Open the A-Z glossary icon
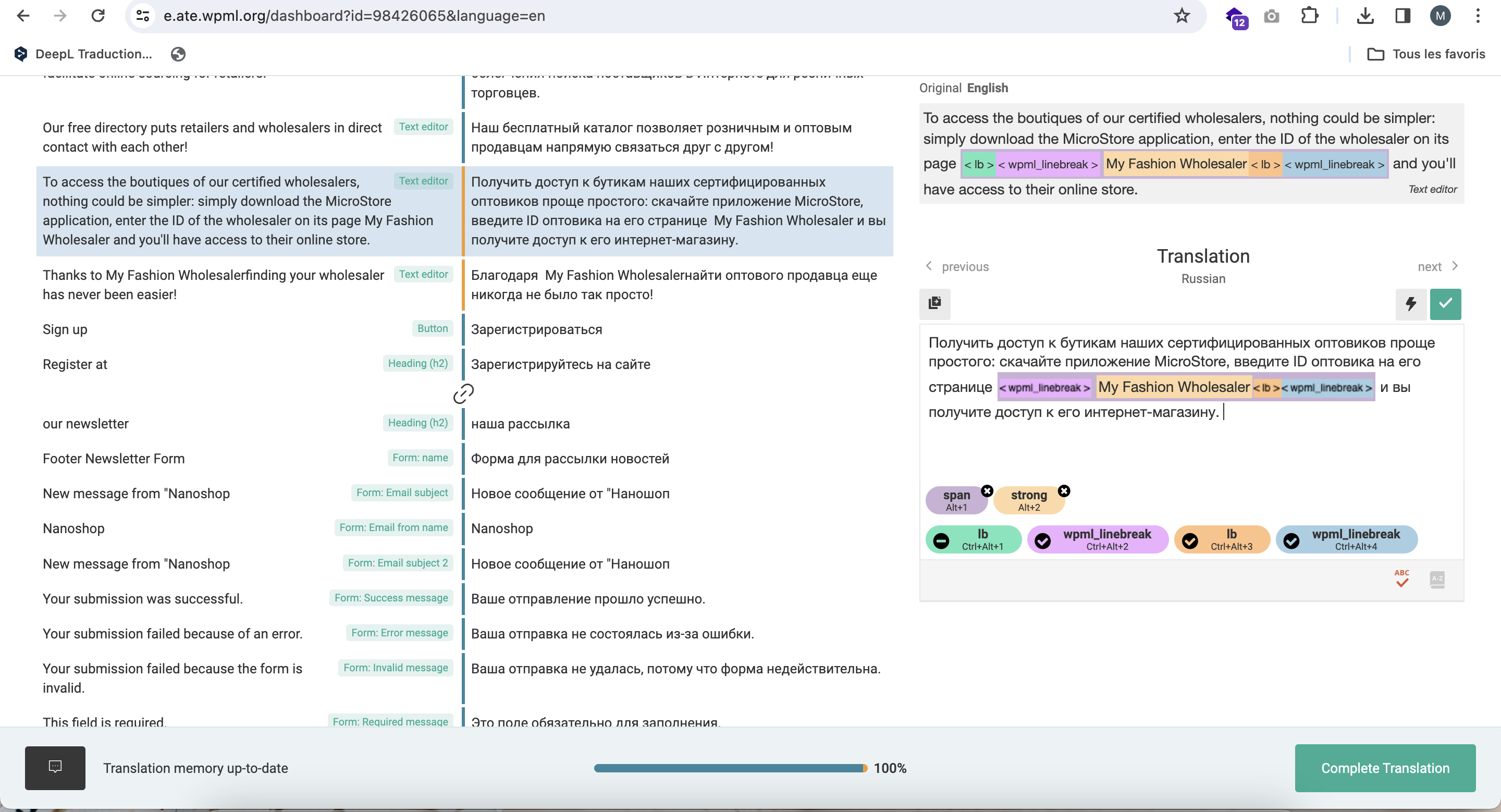 coord(1437,580)
